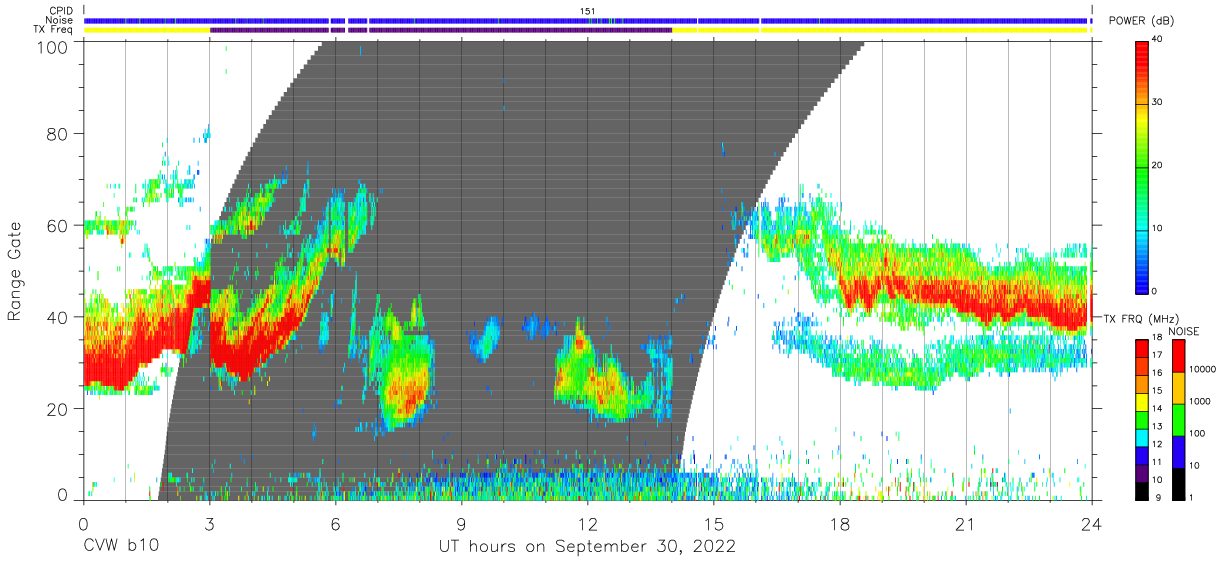1228x567 pixels.
Task: Click the blue Noise strip above the plot
Action: pyautogui.click(x=587, y=20)
